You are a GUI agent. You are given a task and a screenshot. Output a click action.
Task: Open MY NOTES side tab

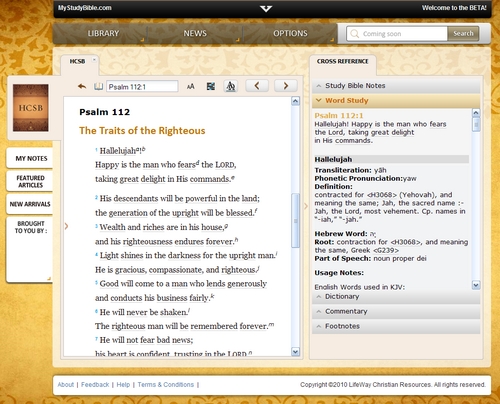[31, 159]
